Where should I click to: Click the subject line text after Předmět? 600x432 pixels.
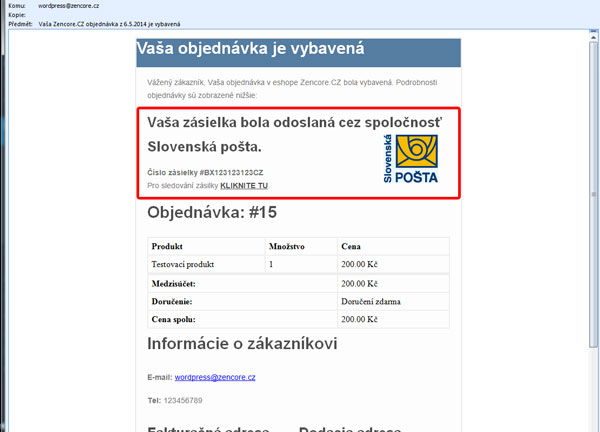pos(109,24)
